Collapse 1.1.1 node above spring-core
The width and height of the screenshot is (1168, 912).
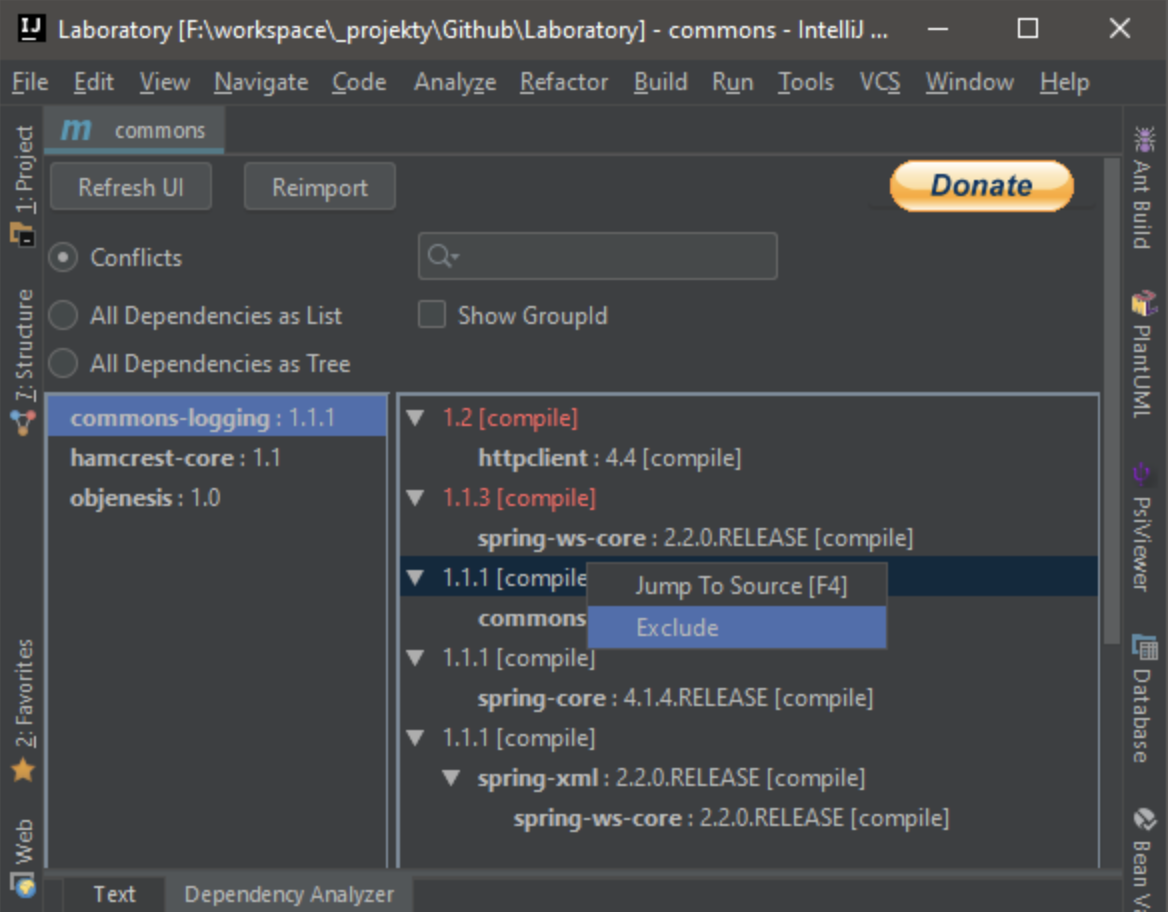(416, 657)
